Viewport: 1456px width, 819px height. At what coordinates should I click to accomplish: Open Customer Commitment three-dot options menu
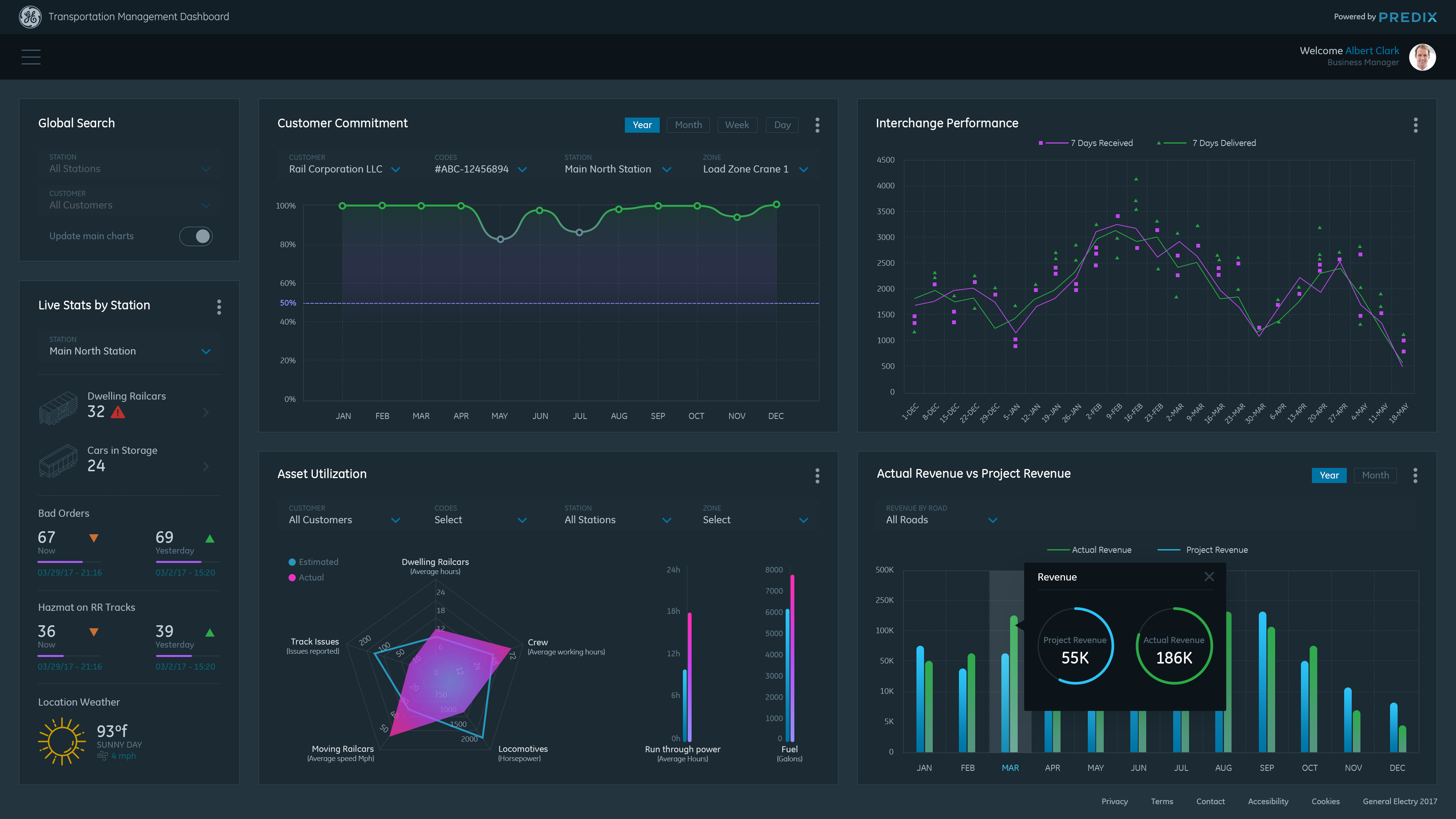point(817,125)
